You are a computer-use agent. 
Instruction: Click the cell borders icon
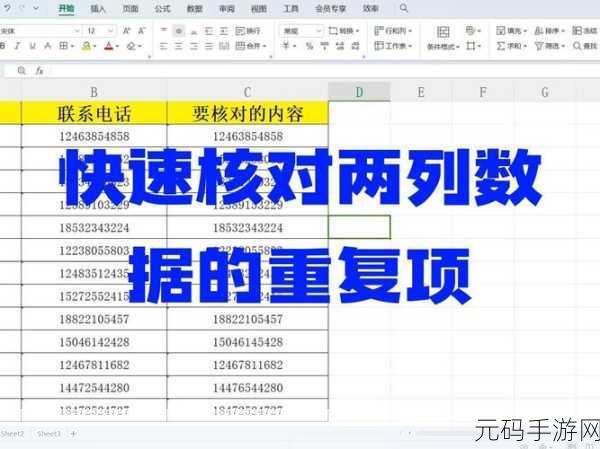click(x=64, y=46)
